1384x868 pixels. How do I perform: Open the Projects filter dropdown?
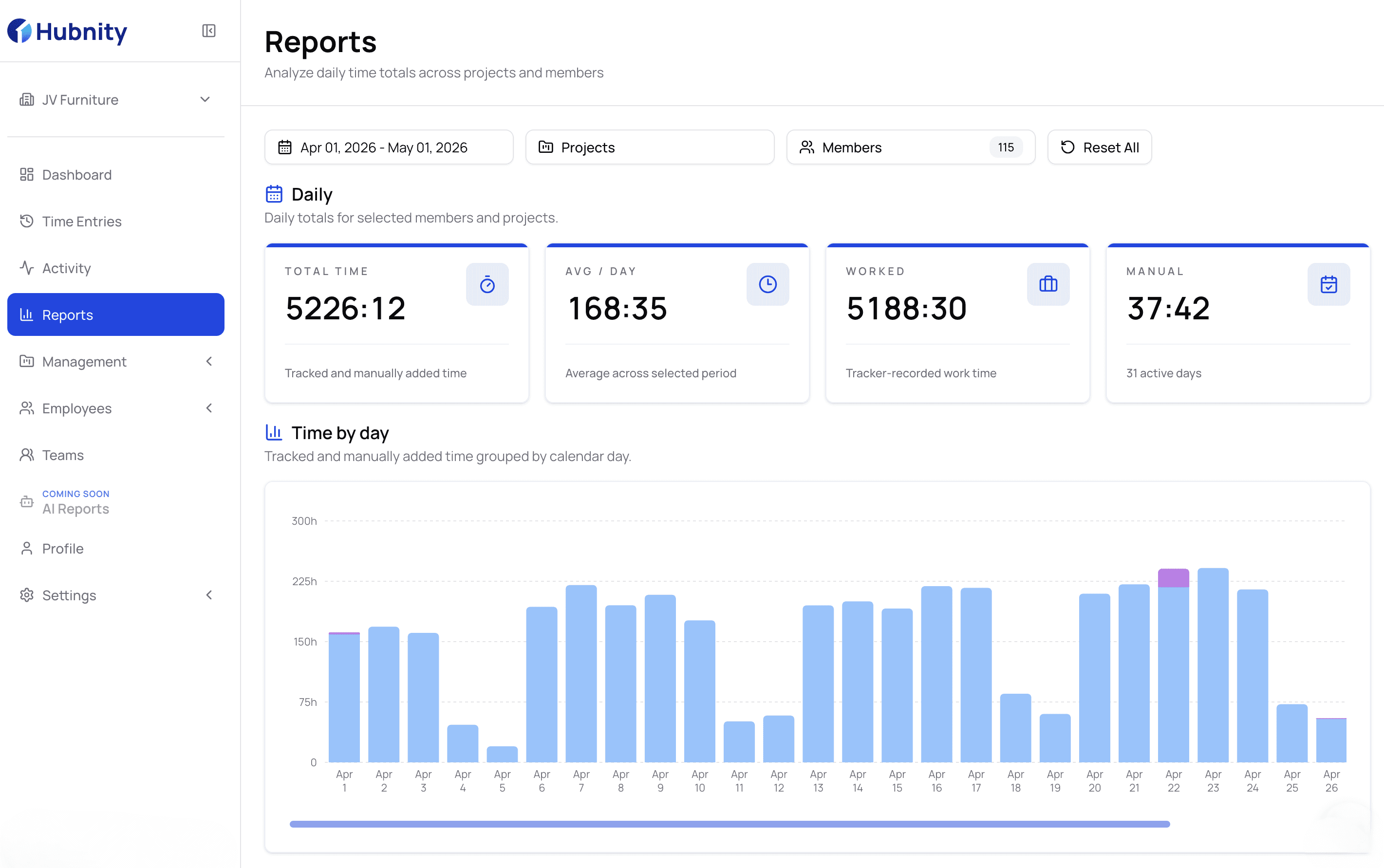click(650, 148)
